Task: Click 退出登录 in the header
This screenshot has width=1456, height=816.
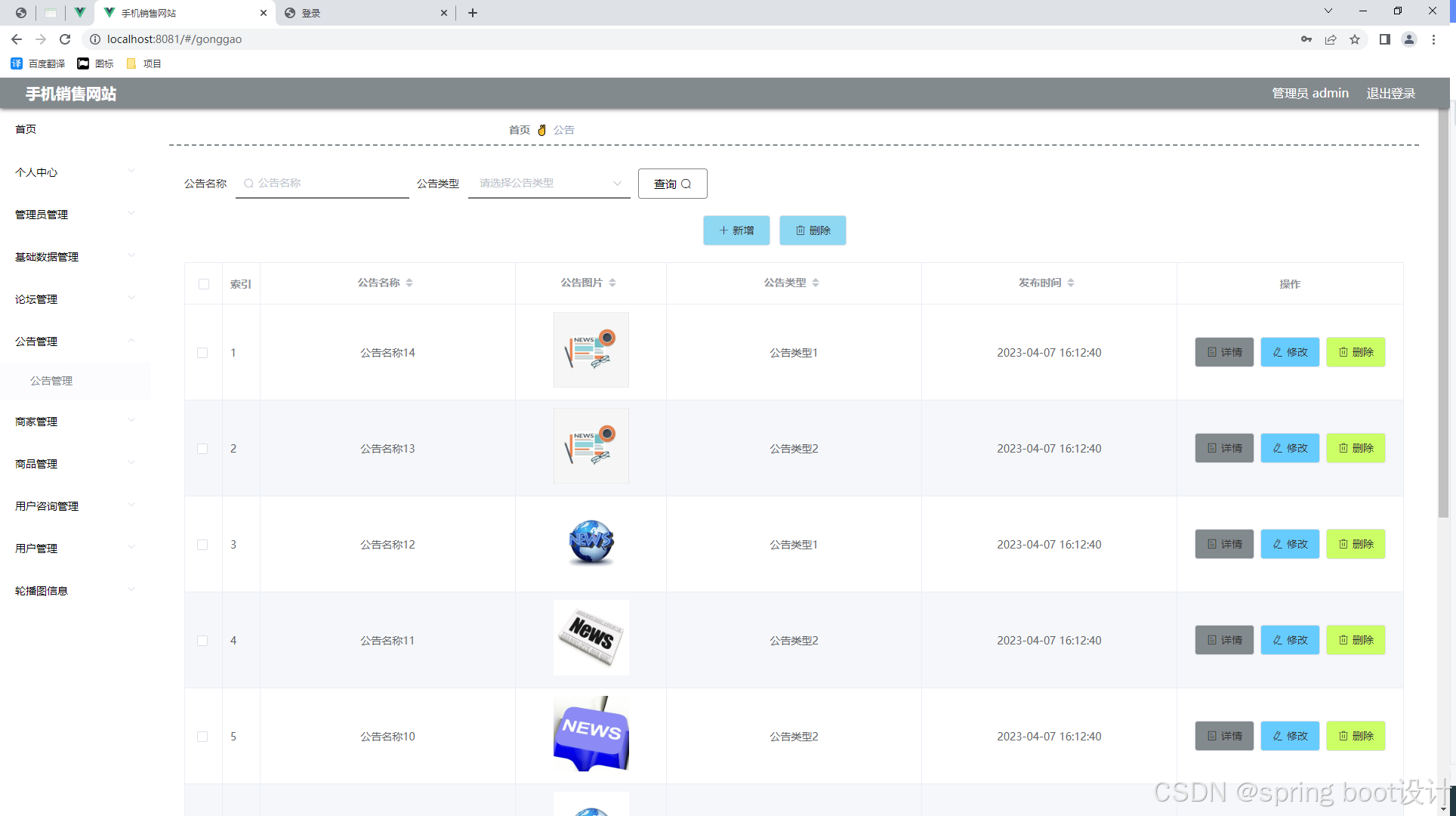Action: point(1390,94)
